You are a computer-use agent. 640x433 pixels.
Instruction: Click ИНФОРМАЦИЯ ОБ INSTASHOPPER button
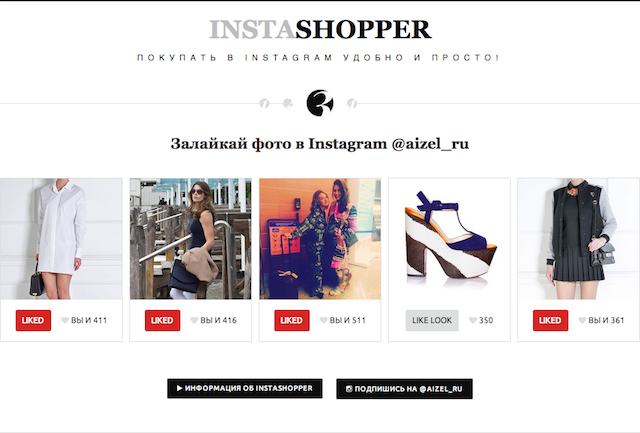pos(244,389)
